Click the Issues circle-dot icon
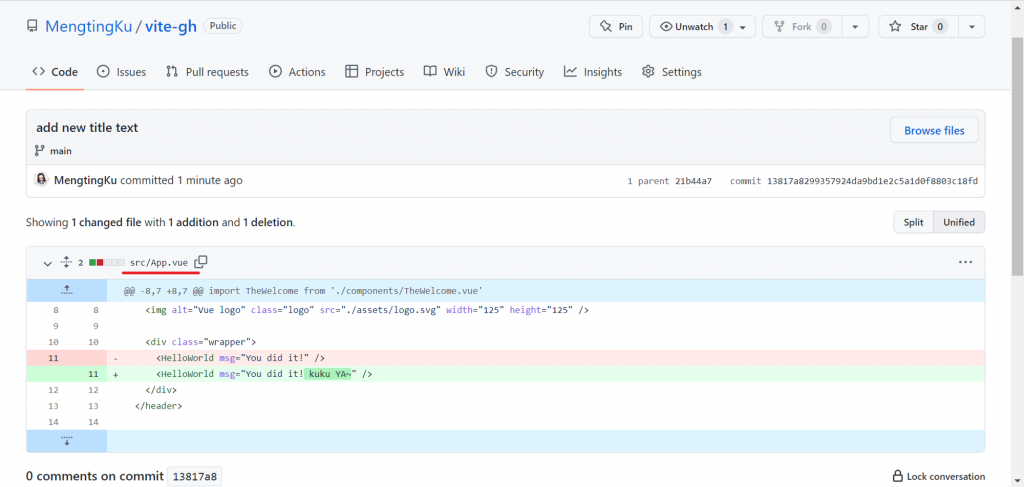 (x=103, y=72)
